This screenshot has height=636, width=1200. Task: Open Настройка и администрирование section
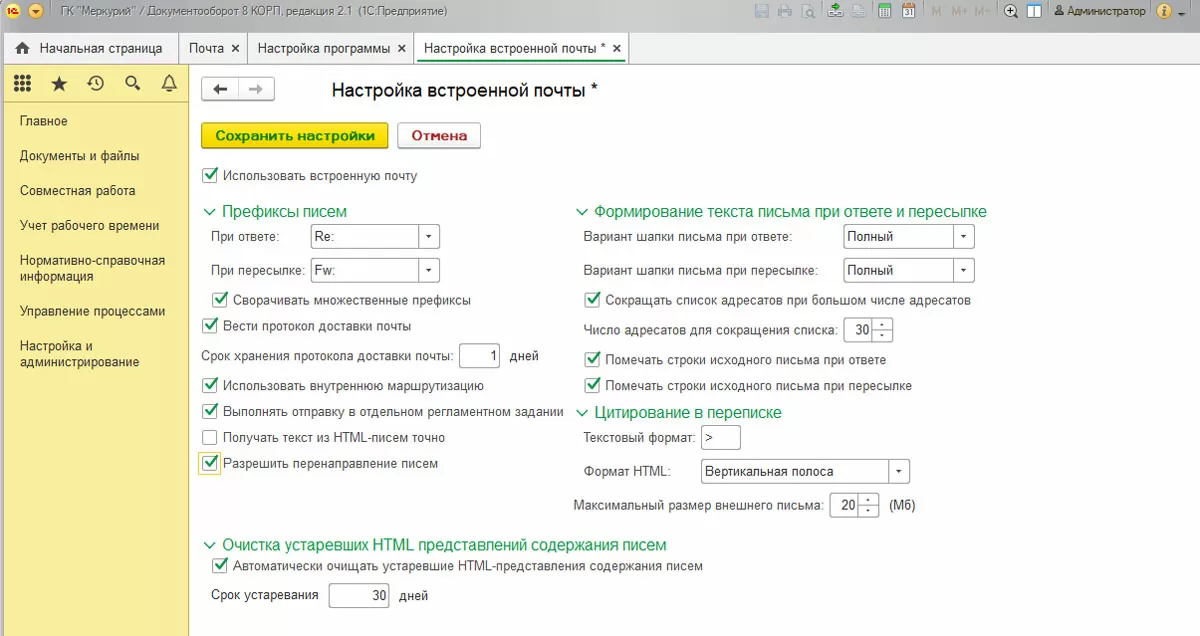[x=80, y=354]
